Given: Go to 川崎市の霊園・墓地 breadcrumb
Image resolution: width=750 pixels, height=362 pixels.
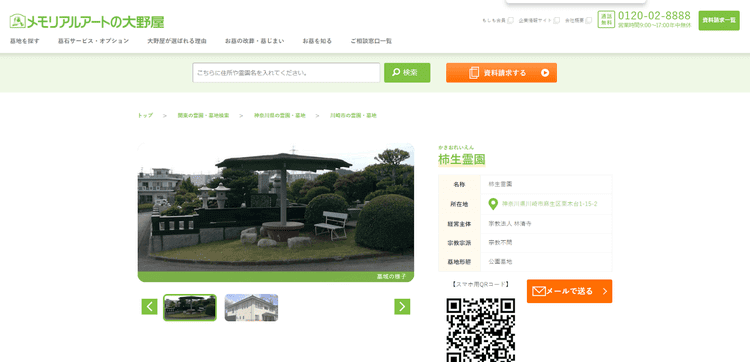Looking at the screenshot, I should click(x=353, y=116).
